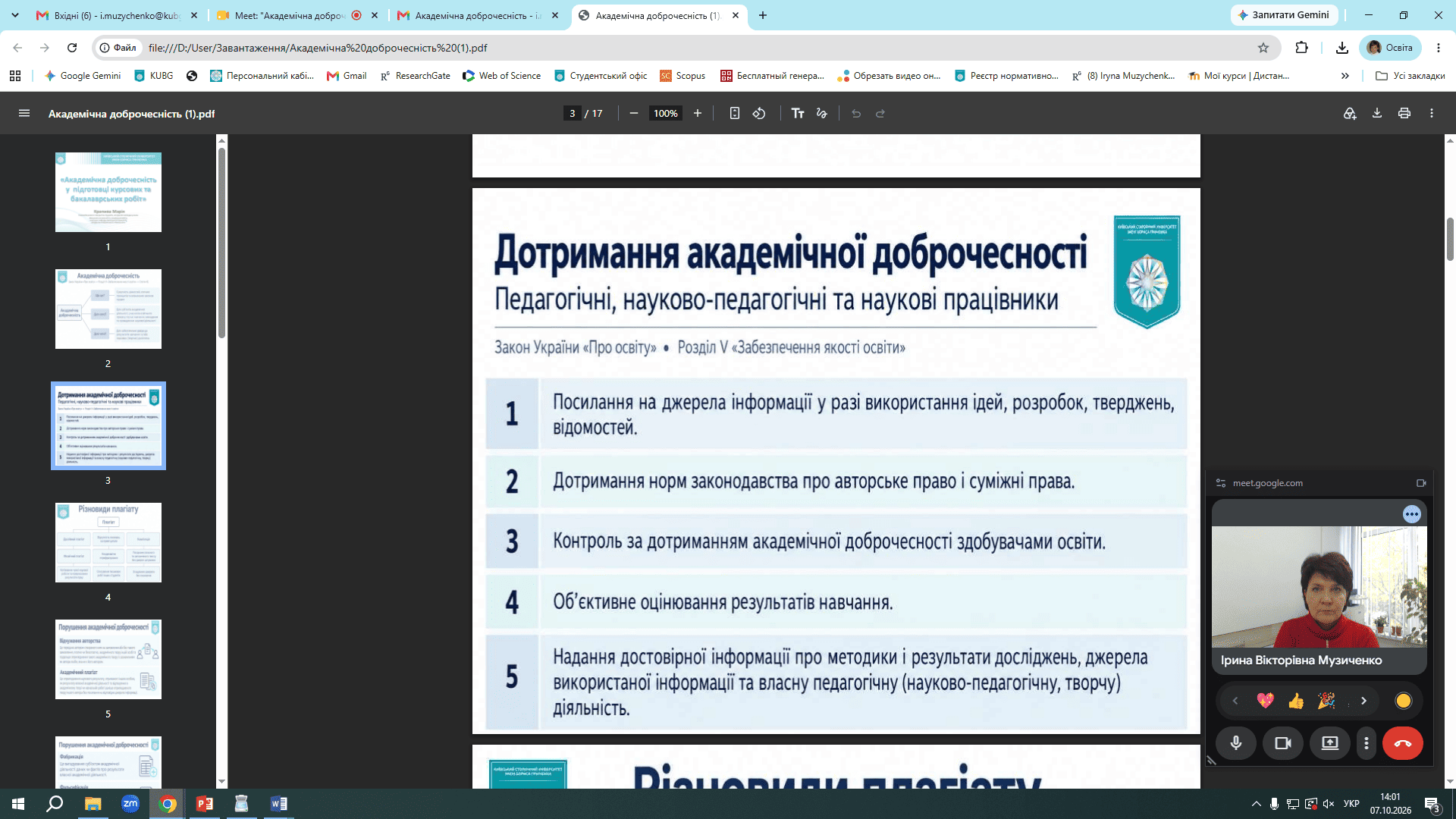Return to Meet tab from picture-in-picture
The image size is (1456, 819).
(1421, 483)
